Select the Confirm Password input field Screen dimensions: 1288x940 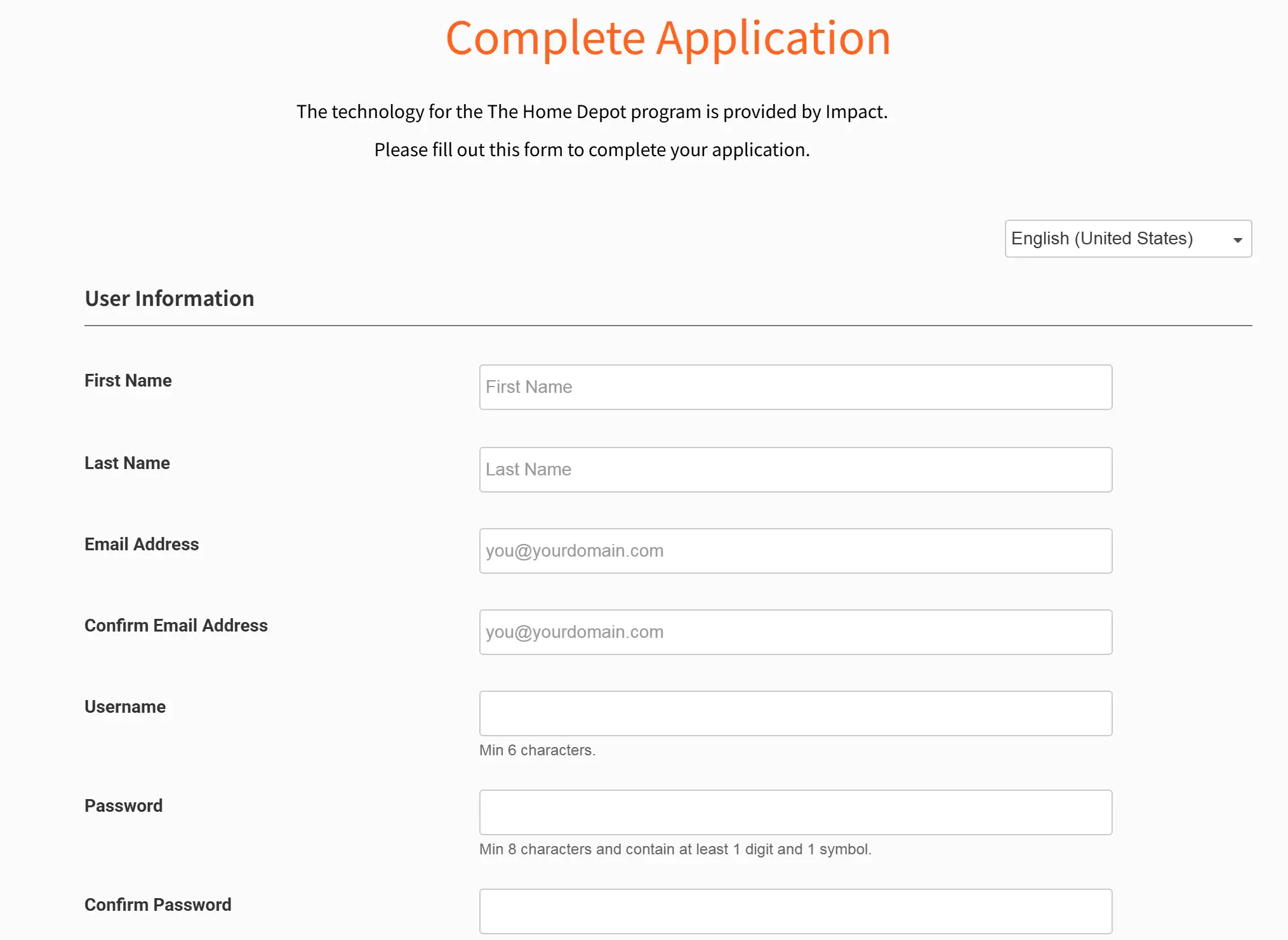point(795,911)
